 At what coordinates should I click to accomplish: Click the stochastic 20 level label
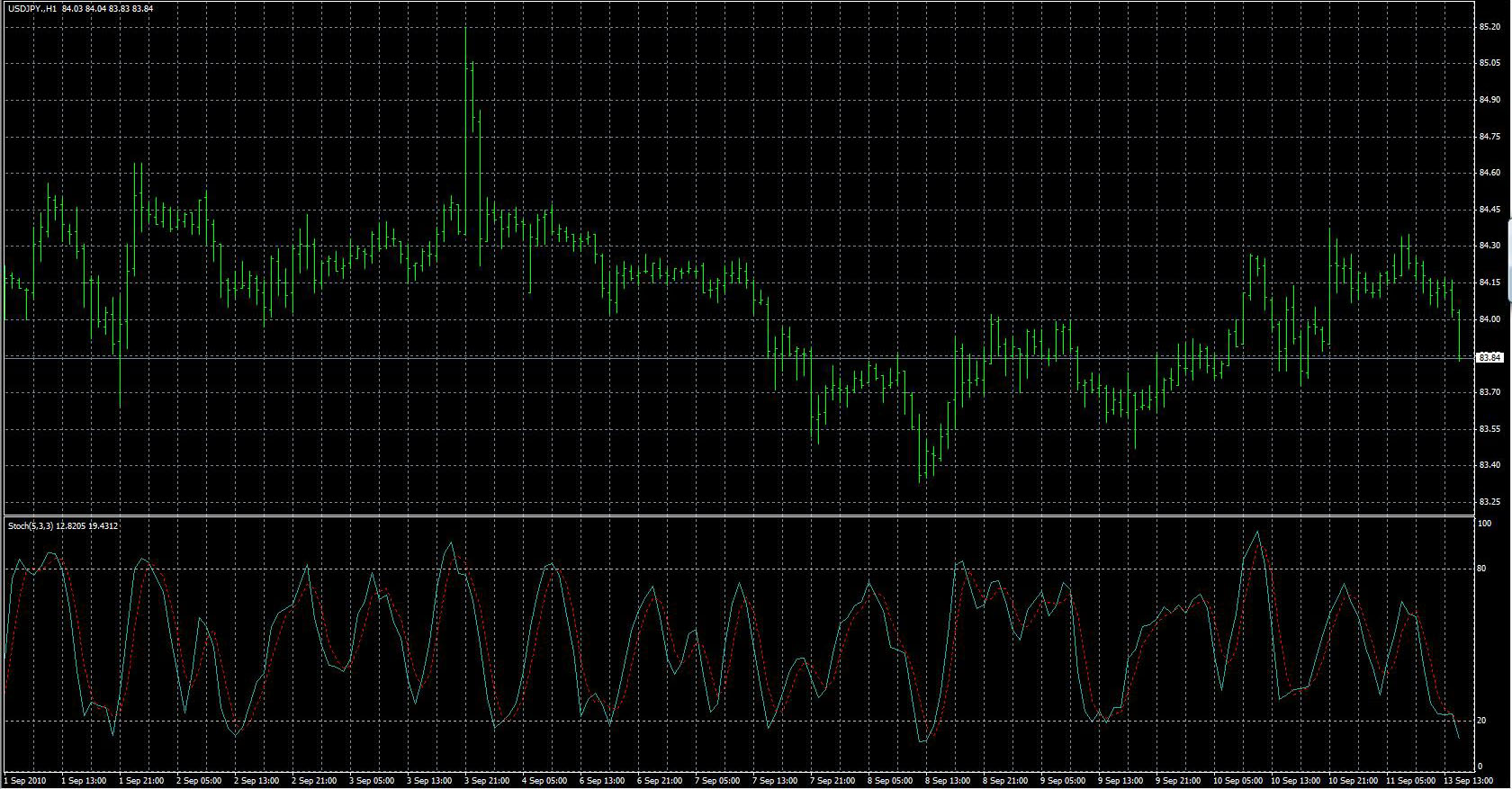(1481, 721)
